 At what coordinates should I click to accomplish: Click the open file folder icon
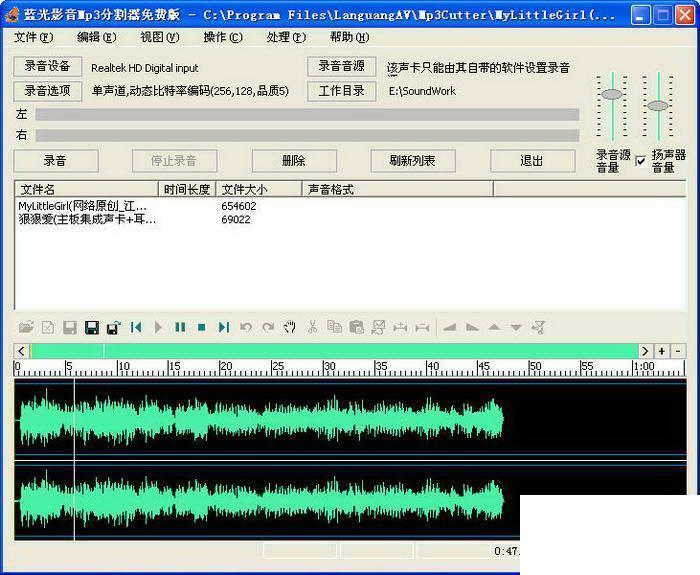click(26, 328)
